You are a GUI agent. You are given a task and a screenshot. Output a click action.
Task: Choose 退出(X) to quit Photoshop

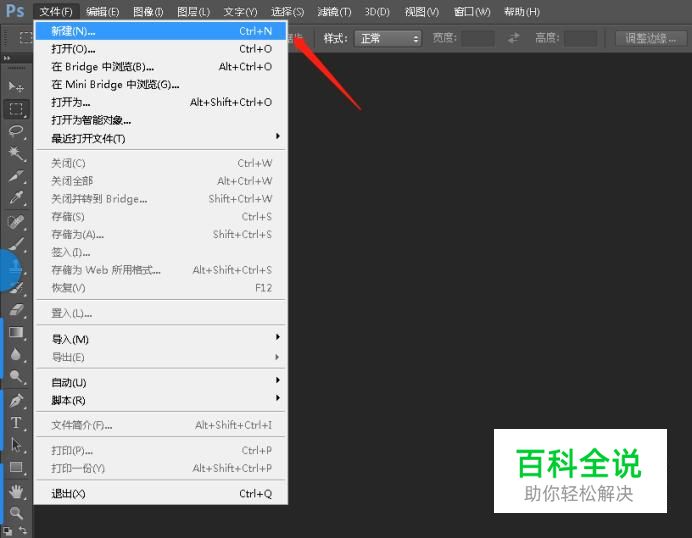click(x=161, y=493)
